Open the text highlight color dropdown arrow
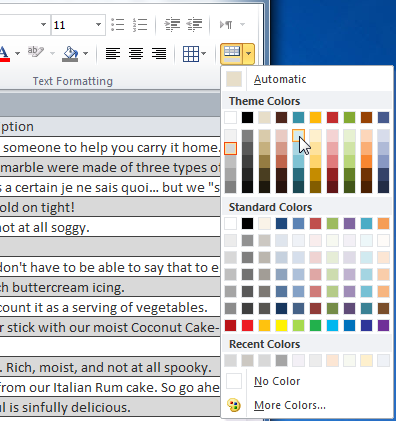The image size is (396, 421). (52, 54)
